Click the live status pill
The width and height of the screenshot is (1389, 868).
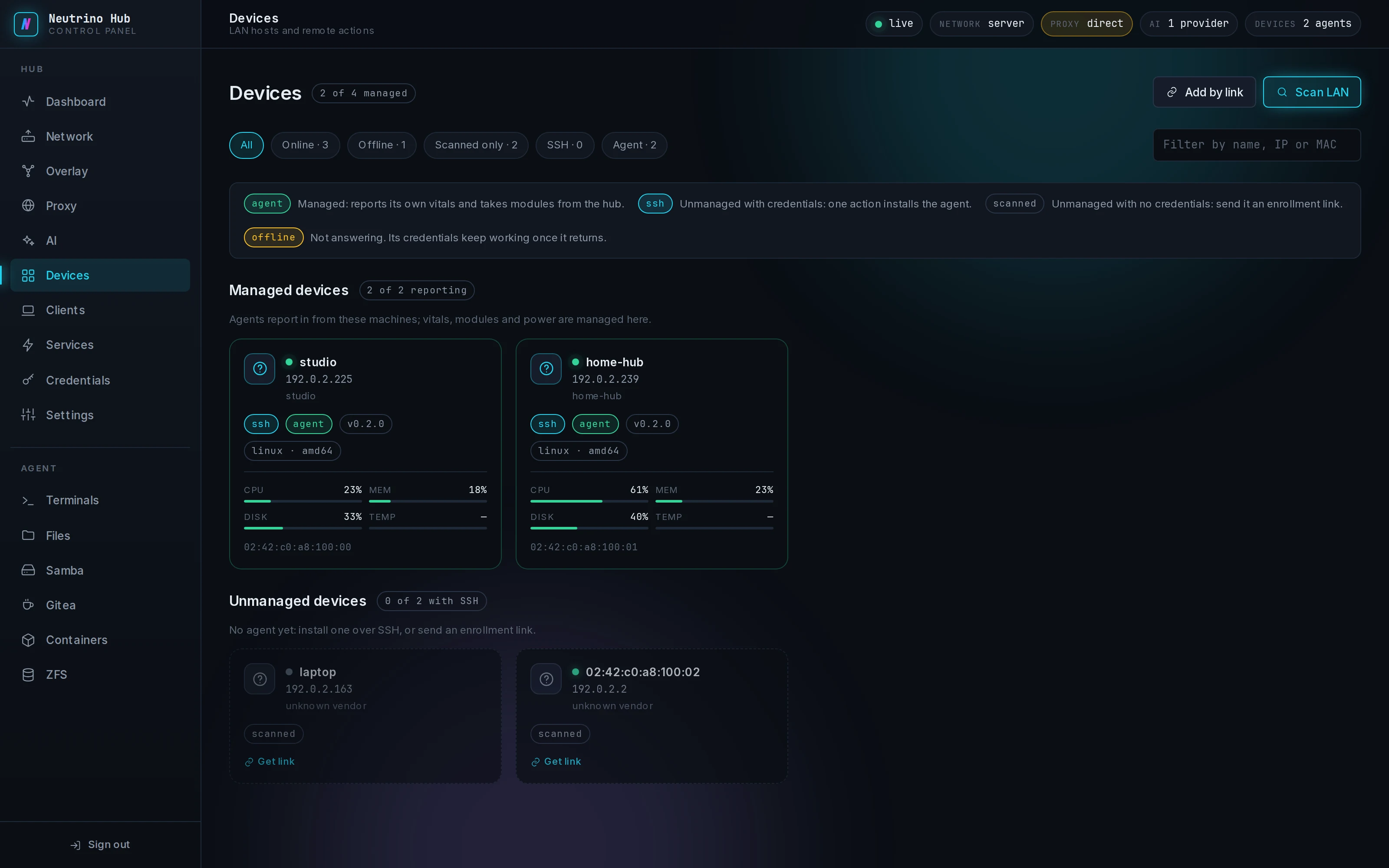[x=894, y=23]
